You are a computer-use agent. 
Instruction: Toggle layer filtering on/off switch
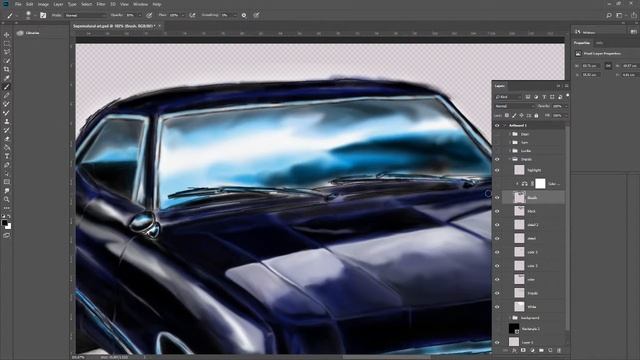pyautogui.click(x=568, y=95)
